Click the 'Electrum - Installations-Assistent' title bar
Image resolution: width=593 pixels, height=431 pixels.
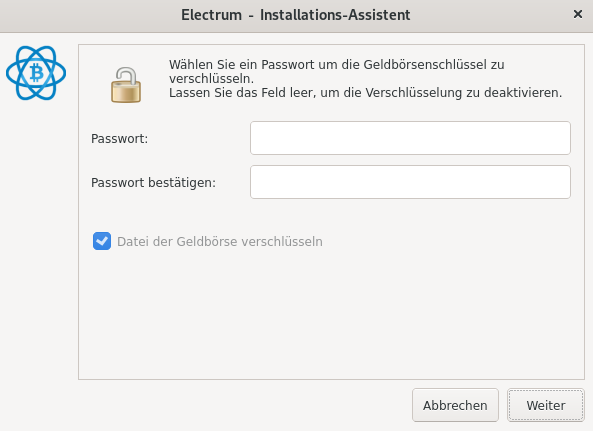(x=296, y=16)
